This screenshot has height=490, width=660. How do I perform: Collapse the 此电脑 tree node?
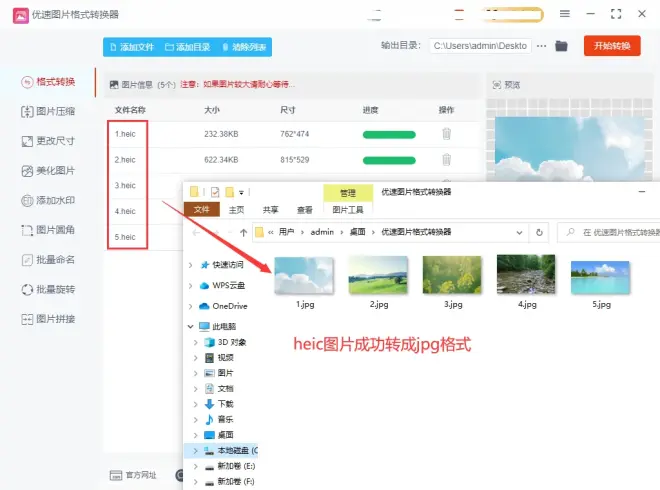coord(190,326)
